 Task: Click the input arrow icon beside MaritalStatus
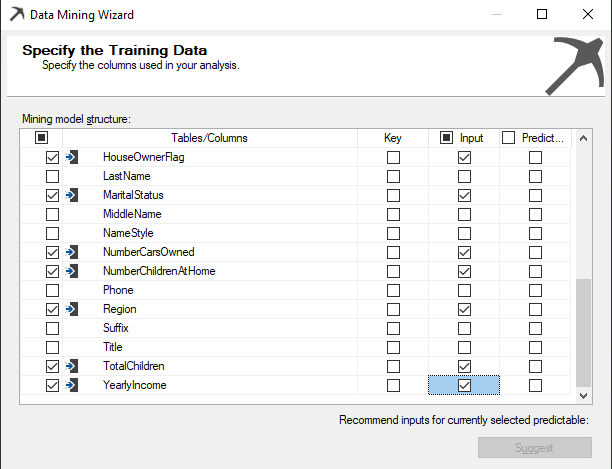(72, 195)
